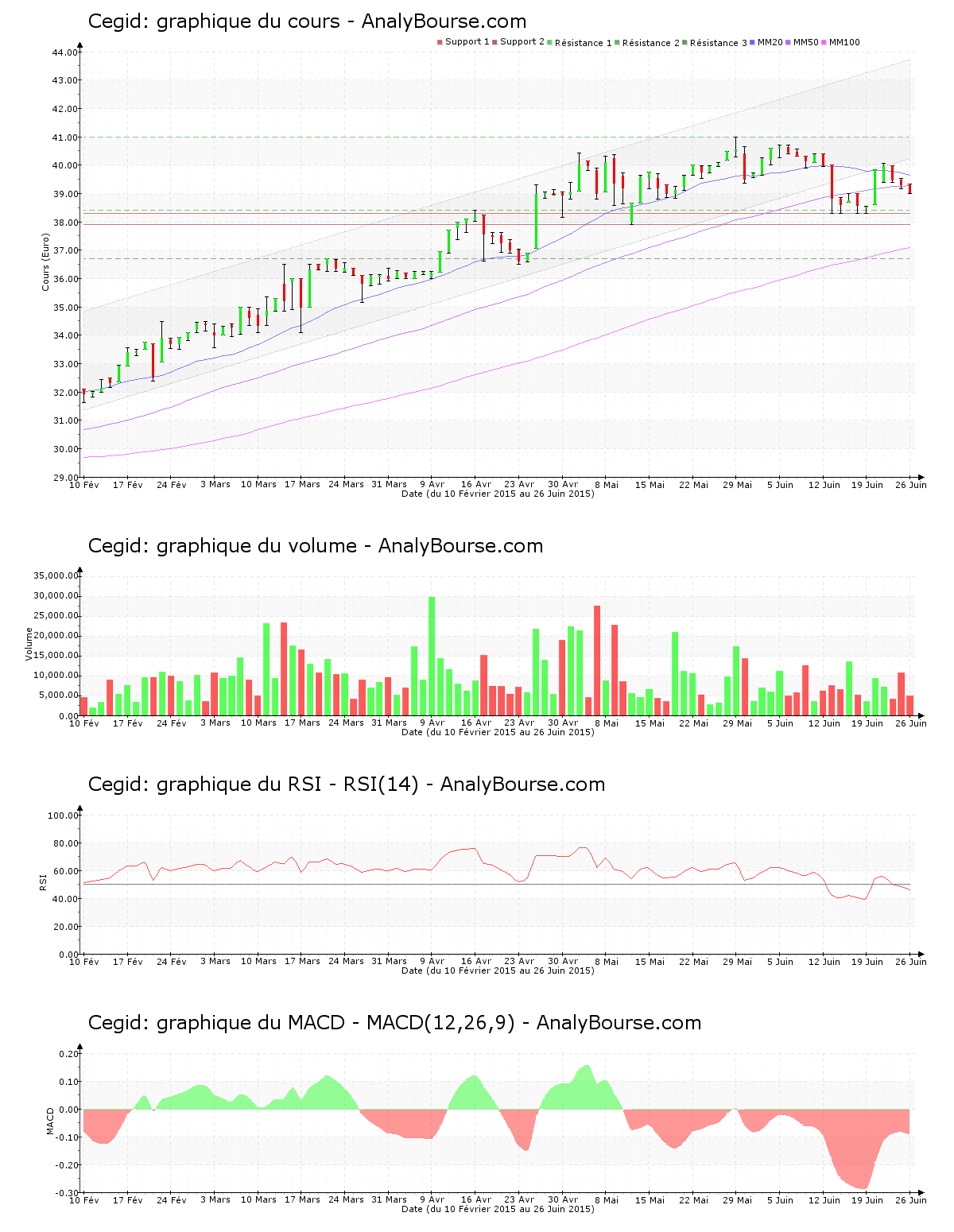The height and width of the screenshot is (1232, 954).
Task: Click '29 Mai' on the RSI chart date axis
Action: tap(737, 962)
